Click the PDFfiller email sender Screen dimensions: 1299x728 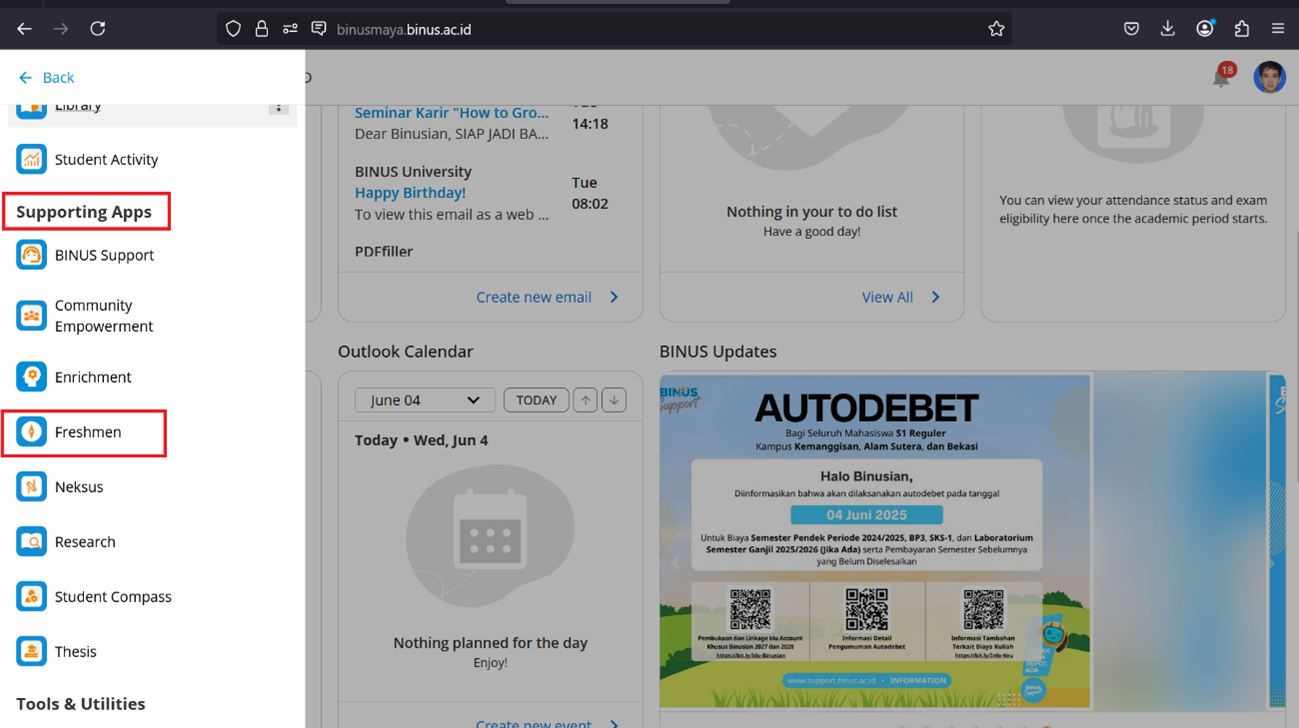pyautogui.click(x=384, y=251)
